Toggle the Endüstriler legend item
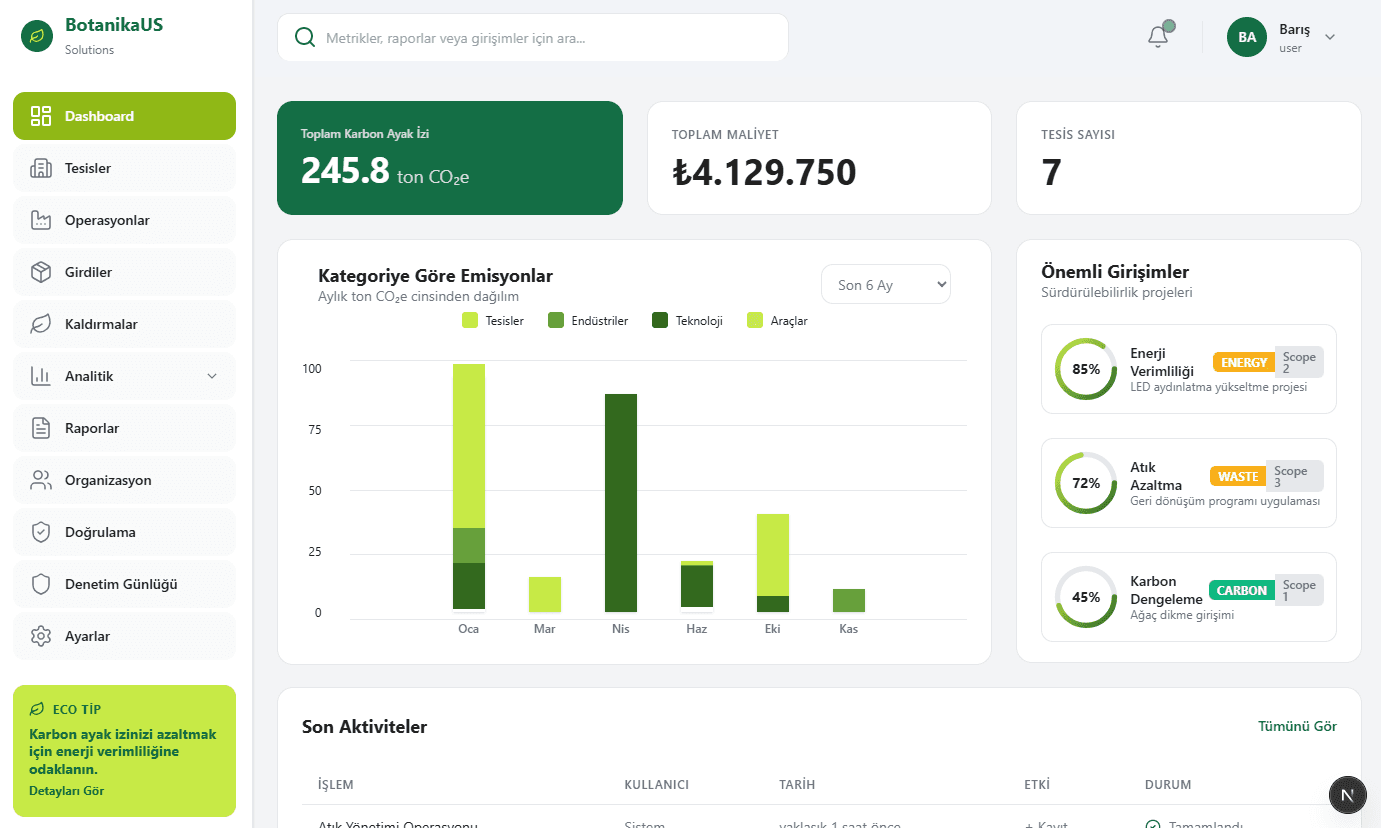 588,320
